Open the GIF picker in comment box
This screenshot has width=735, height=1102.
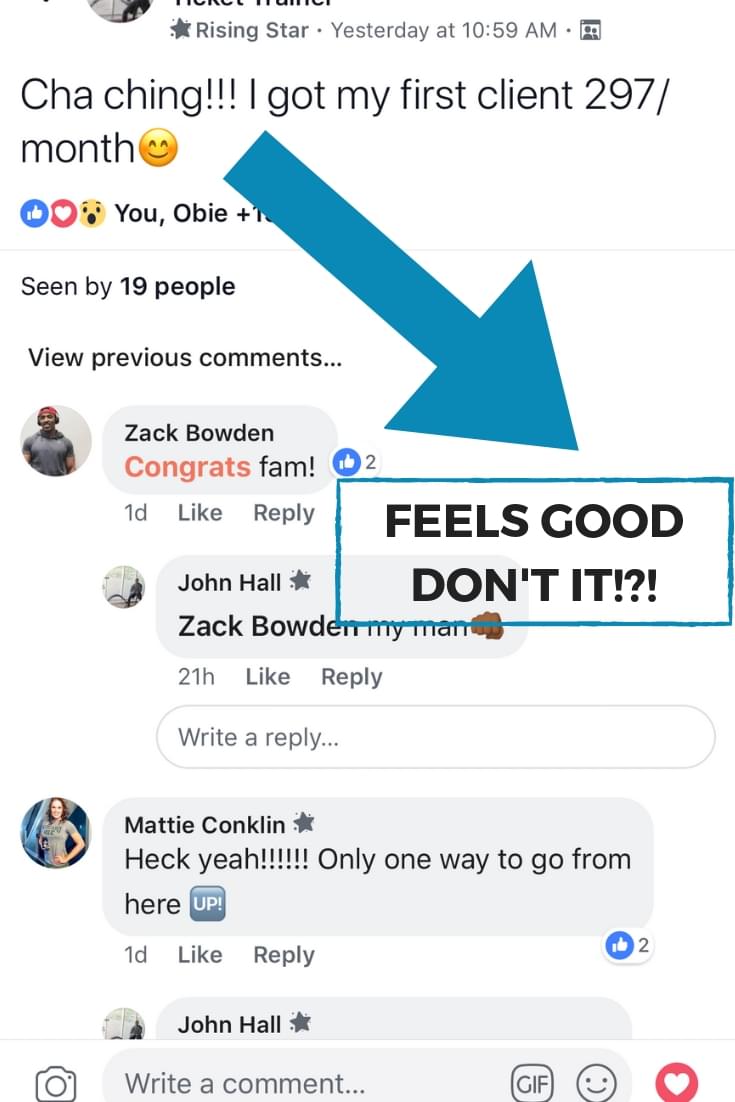click(532, 1083)
